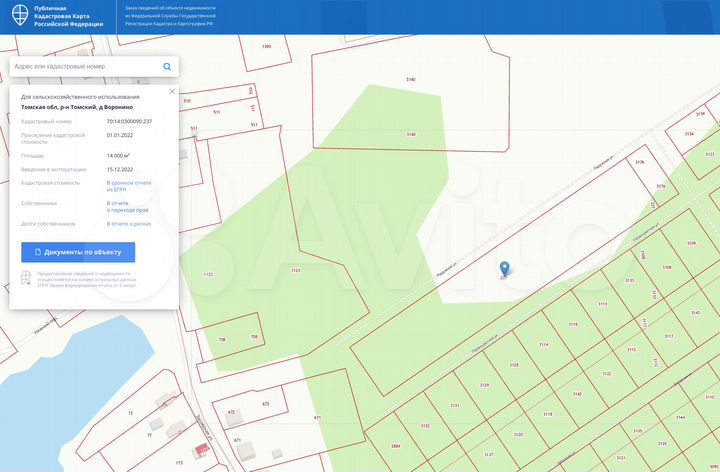Click the search magnifier icon
Screen dimensions: 720x472
[x=167, y=66]
